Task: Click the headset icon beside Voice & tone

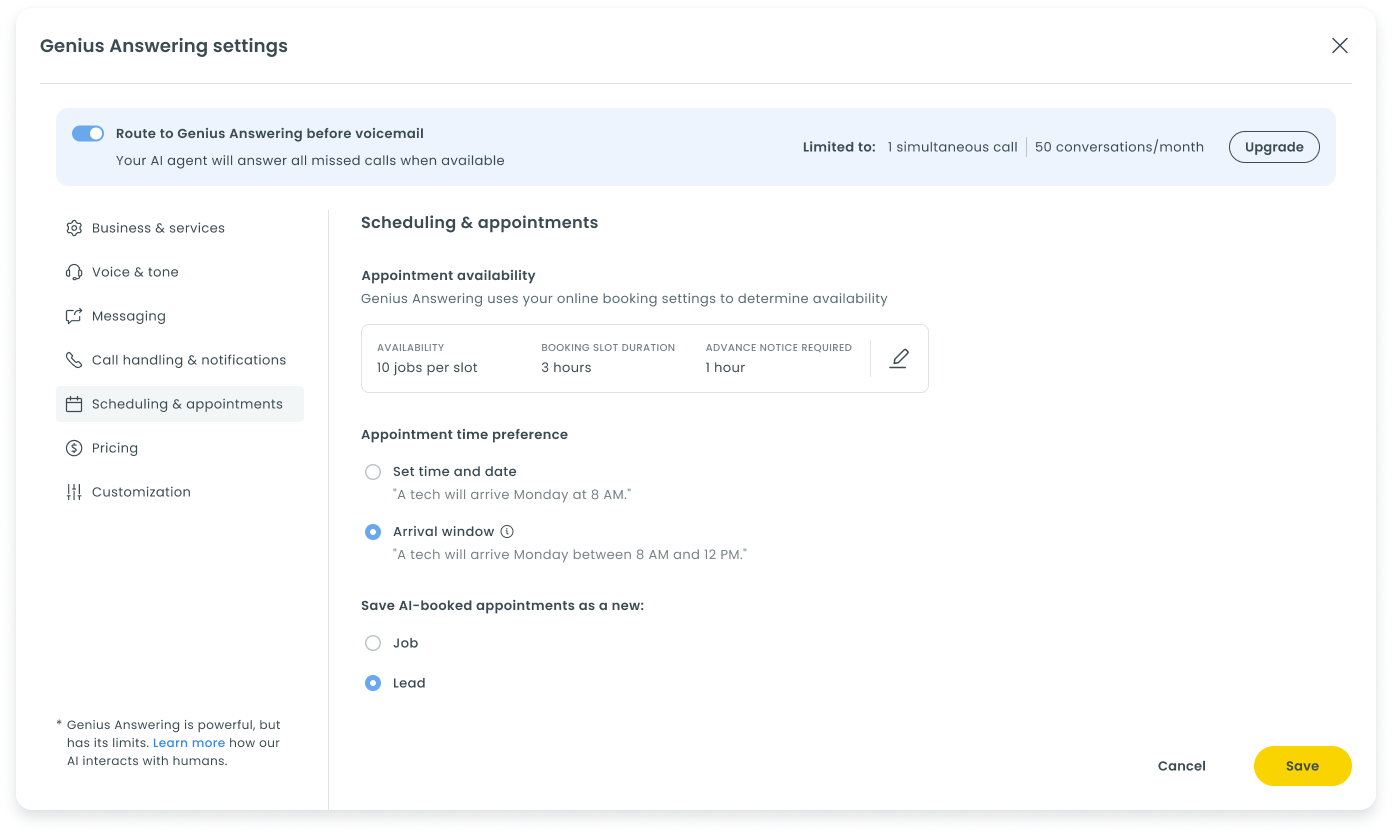Action: click(74, 272)
